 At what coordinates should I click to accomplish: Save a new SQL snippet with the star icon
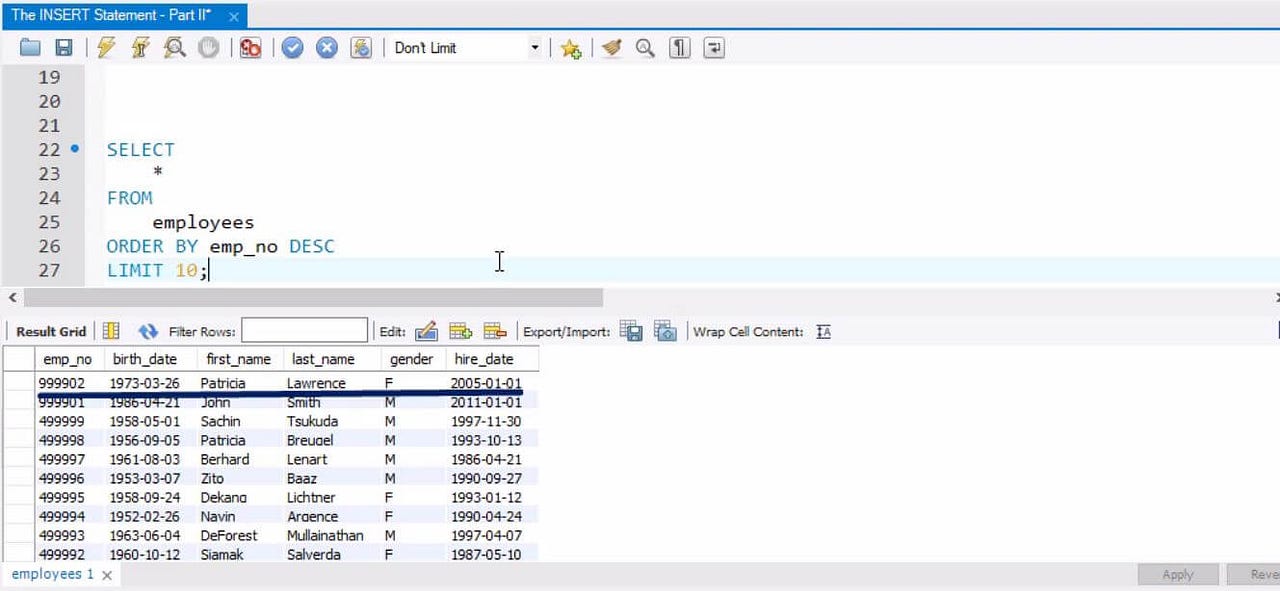[570, 47]
